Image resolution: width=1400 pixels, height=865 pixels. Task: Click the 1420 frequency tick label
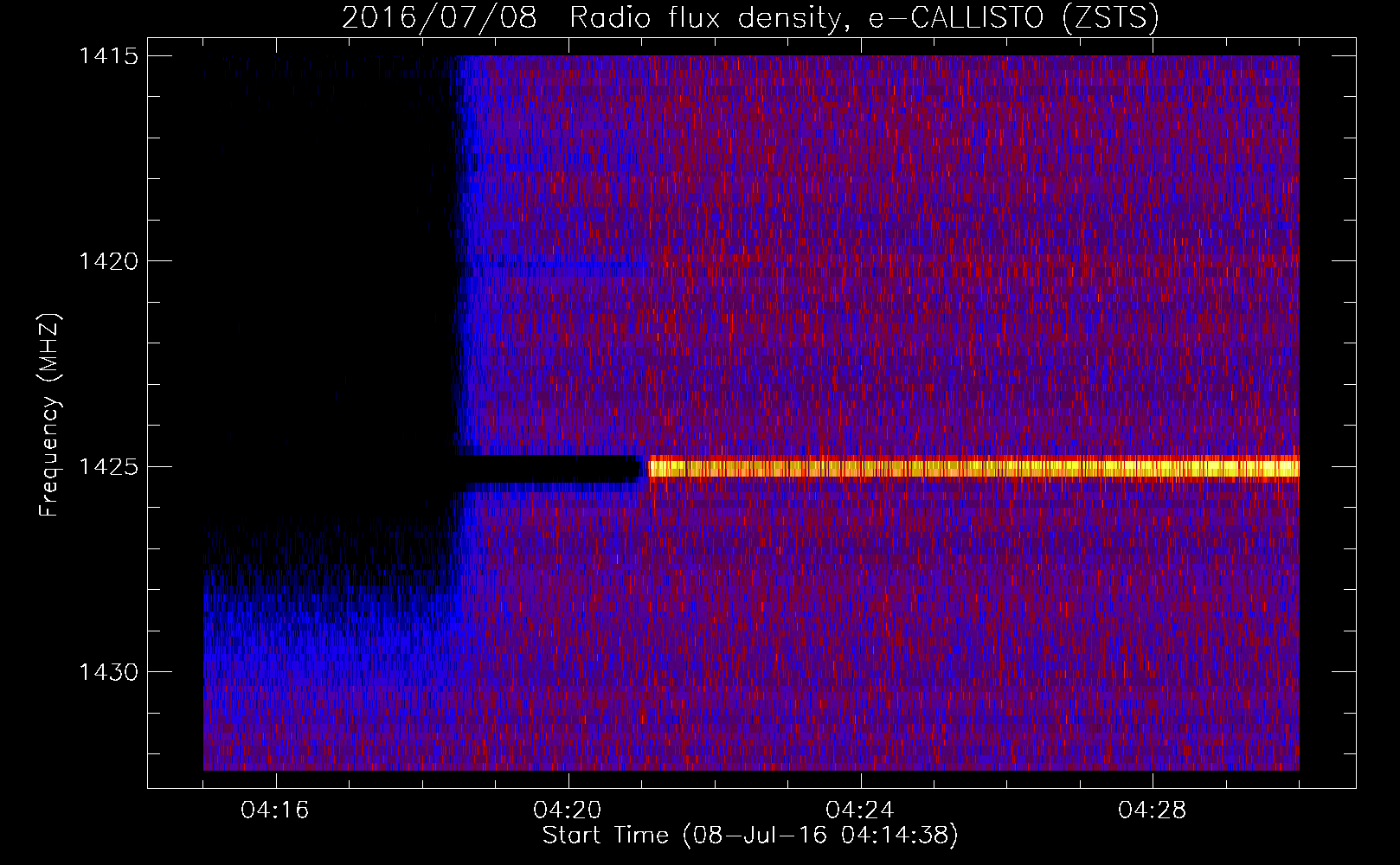108,261
